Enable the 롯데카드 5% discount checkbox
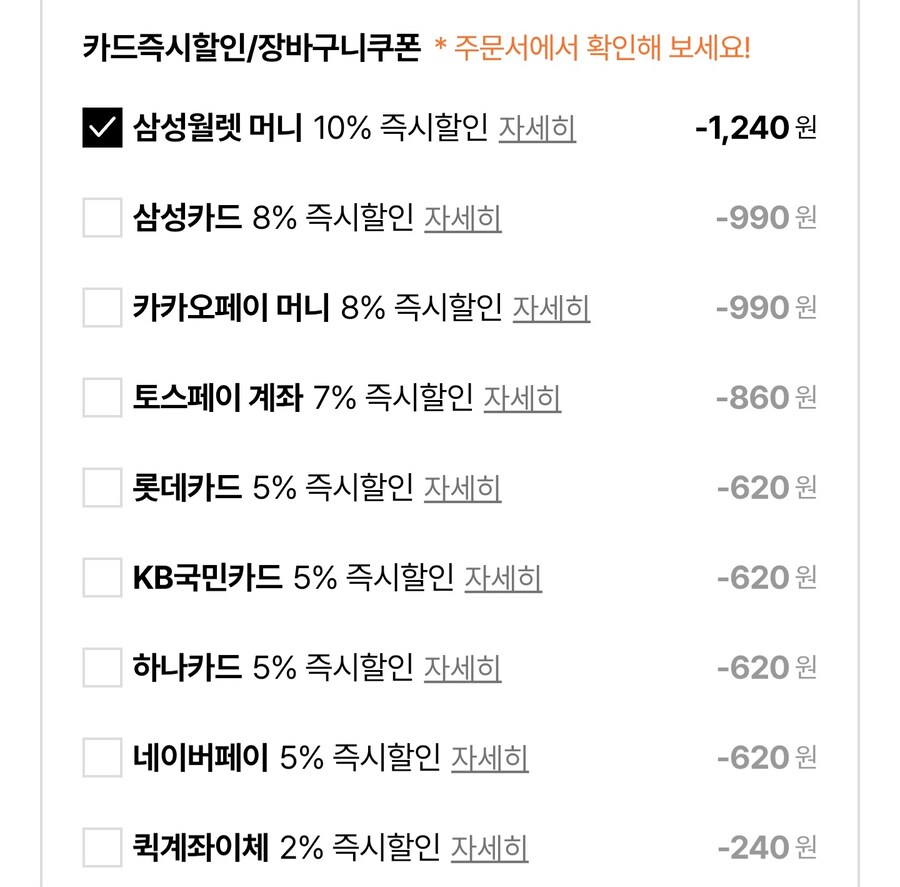The height and width of the screenshot is (887, 900). click(100, 487)
